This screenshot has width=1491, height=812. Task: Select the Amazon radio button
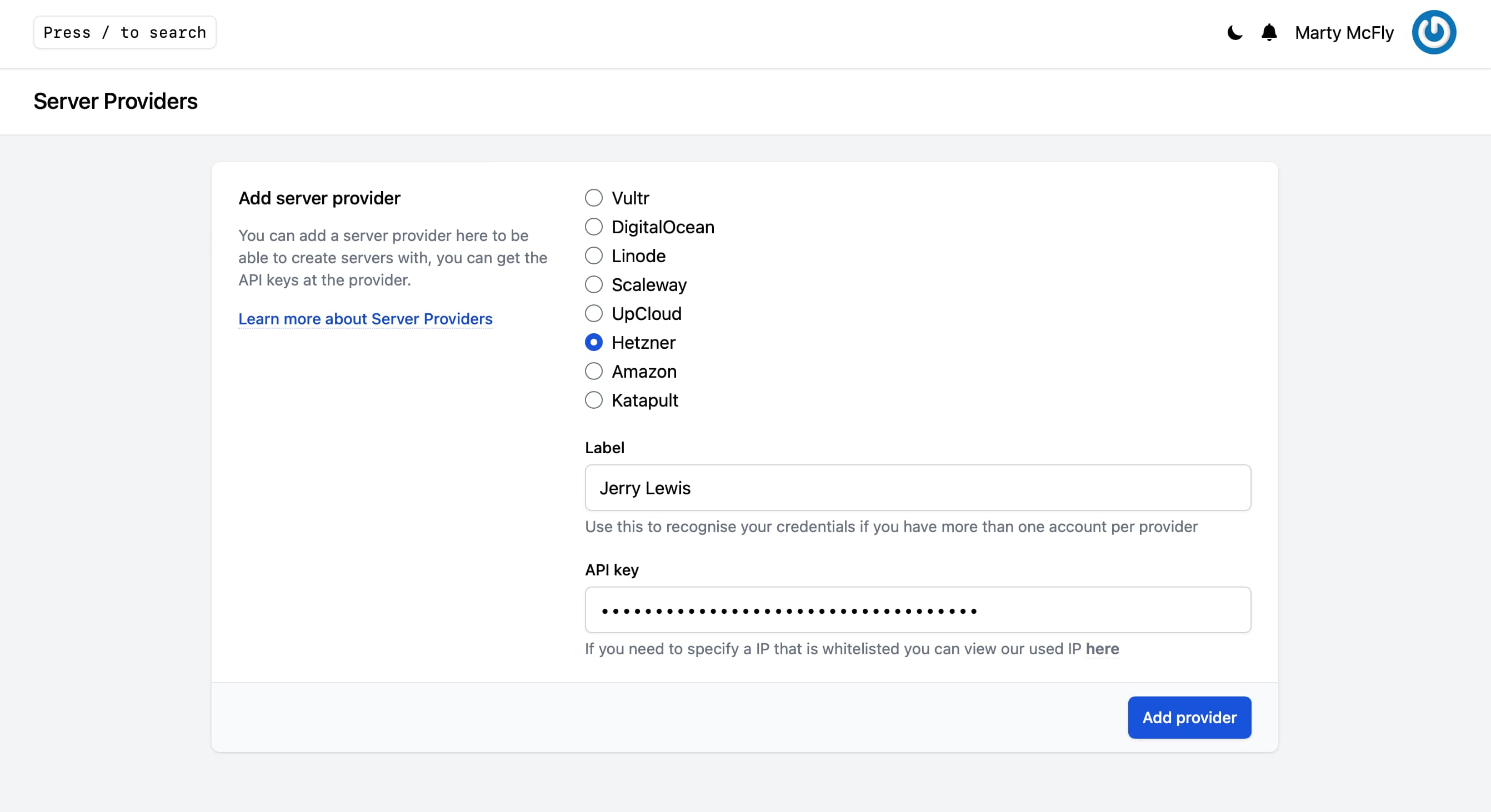point(592,371)
